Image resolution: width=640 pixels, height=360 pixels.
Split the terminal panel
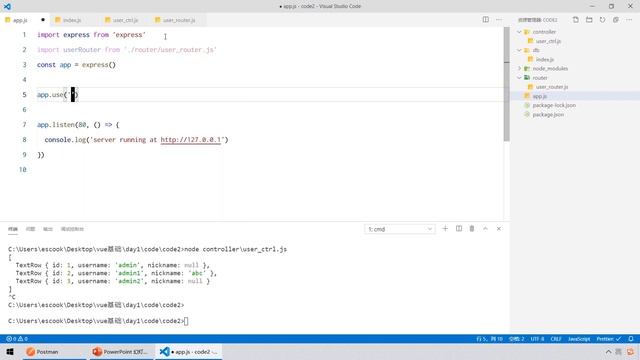[x=459, y=229]
